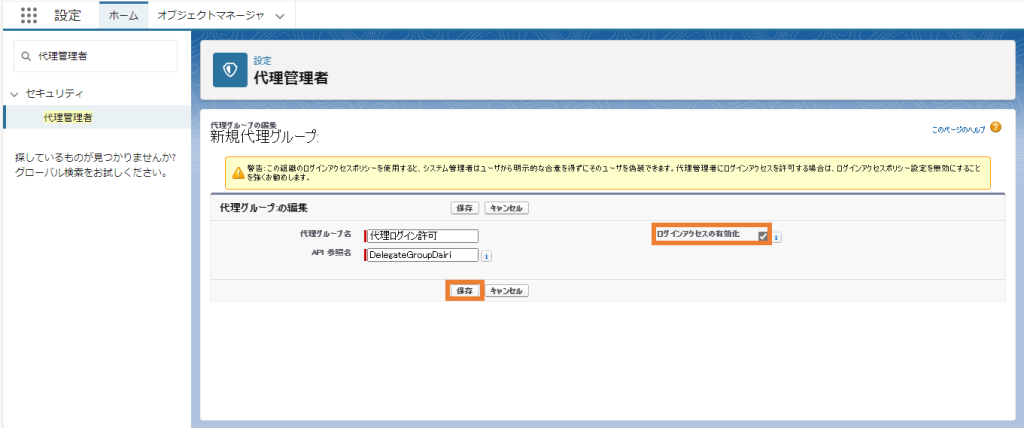This screenshot has width=1024, height=428.
Task: Open the orange help question-mark icon
Action: point(995,127)
